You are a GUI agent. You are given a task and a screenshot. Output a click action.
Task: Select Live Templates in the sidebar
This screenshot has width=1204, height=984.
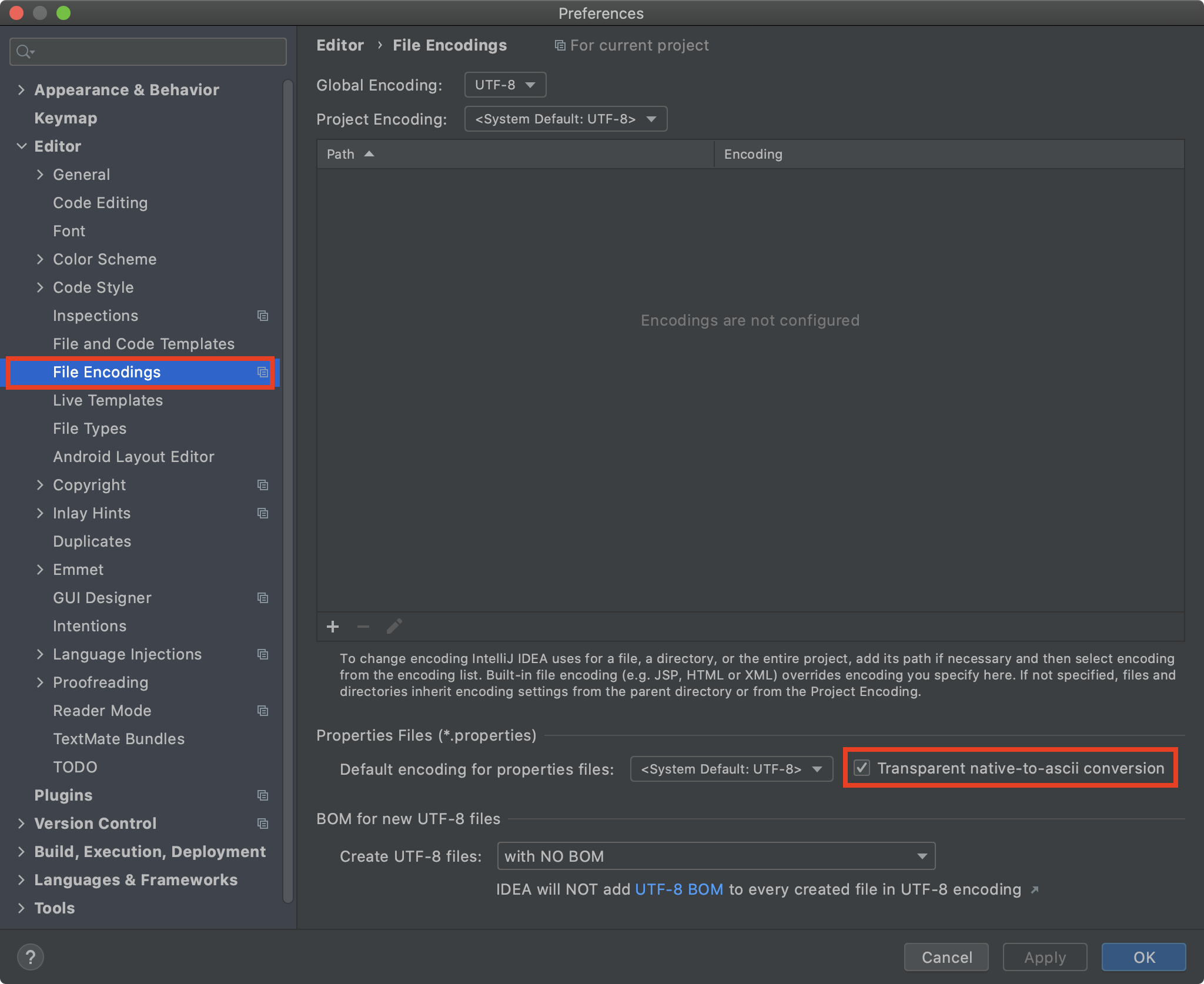point(108,400)
